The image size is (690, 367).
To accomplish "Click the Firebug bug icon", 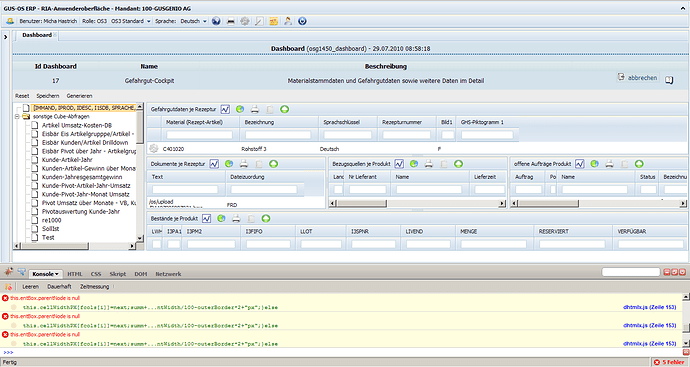I will [x=8, y=272].
